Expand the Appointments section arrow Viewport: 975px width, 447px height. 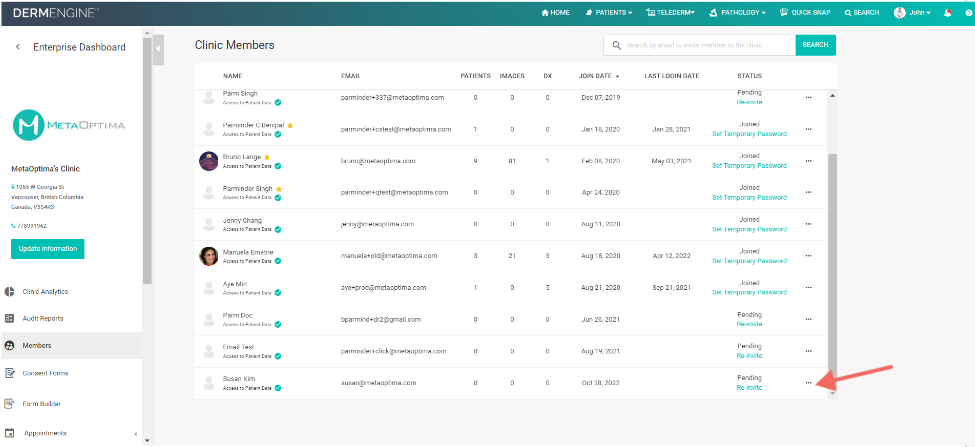coord(136,434)
